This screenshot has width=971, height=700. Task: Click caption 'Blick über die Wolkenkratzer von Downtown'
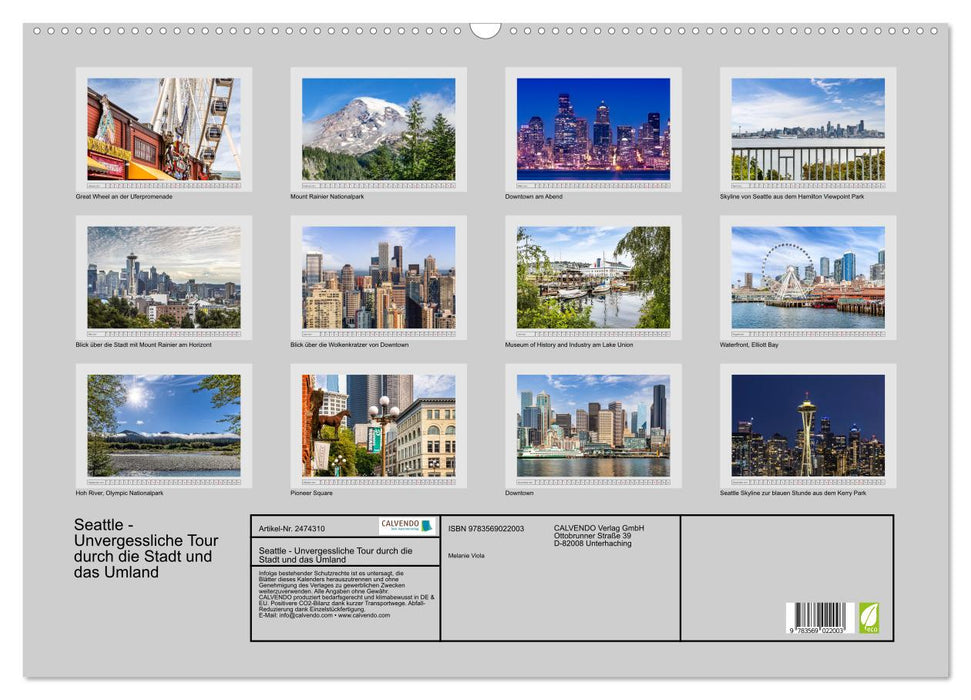click(349, 344)
